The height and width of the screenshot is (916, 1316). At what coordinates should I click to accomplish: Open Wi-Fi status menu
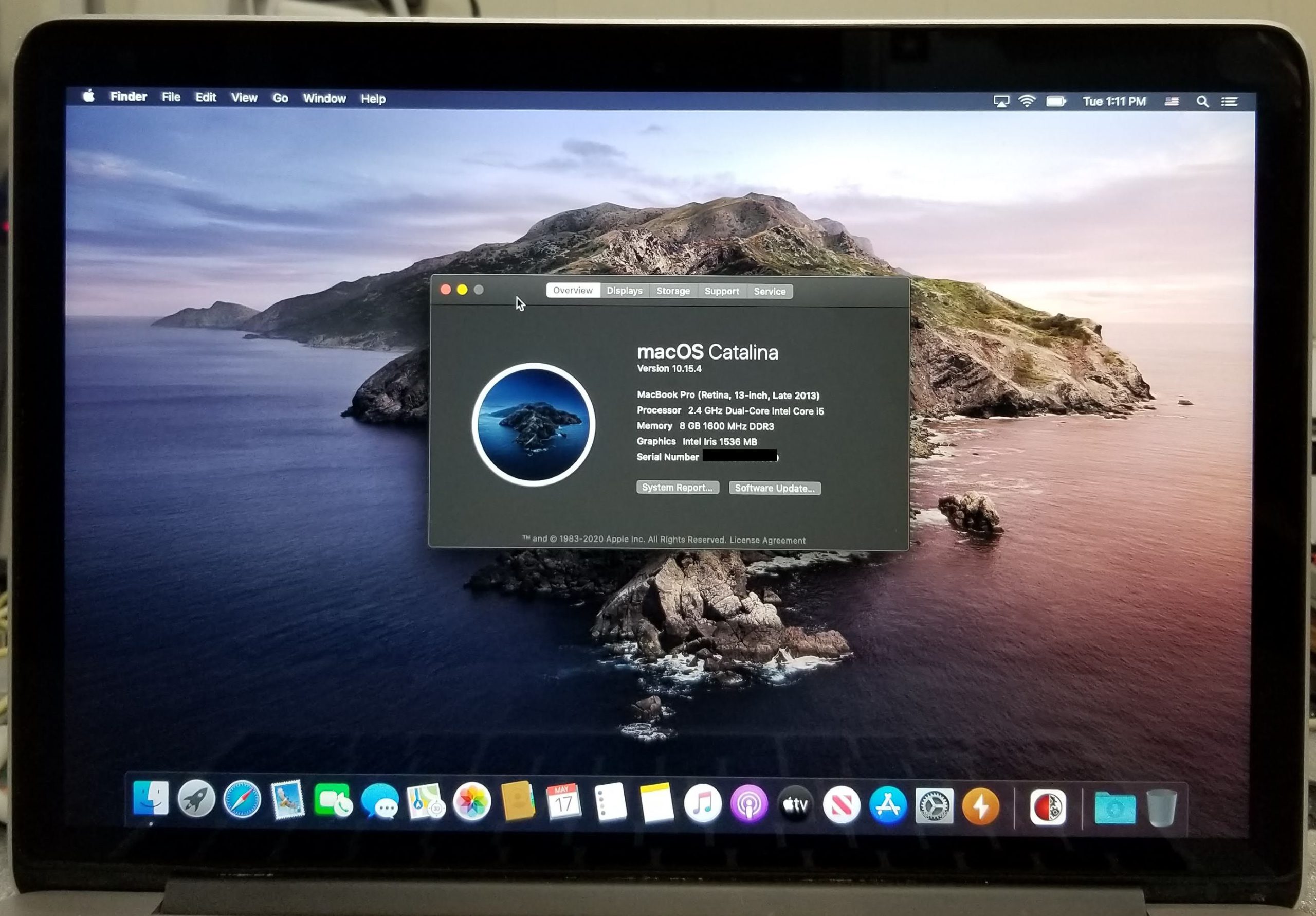(x=1027, y=101)
